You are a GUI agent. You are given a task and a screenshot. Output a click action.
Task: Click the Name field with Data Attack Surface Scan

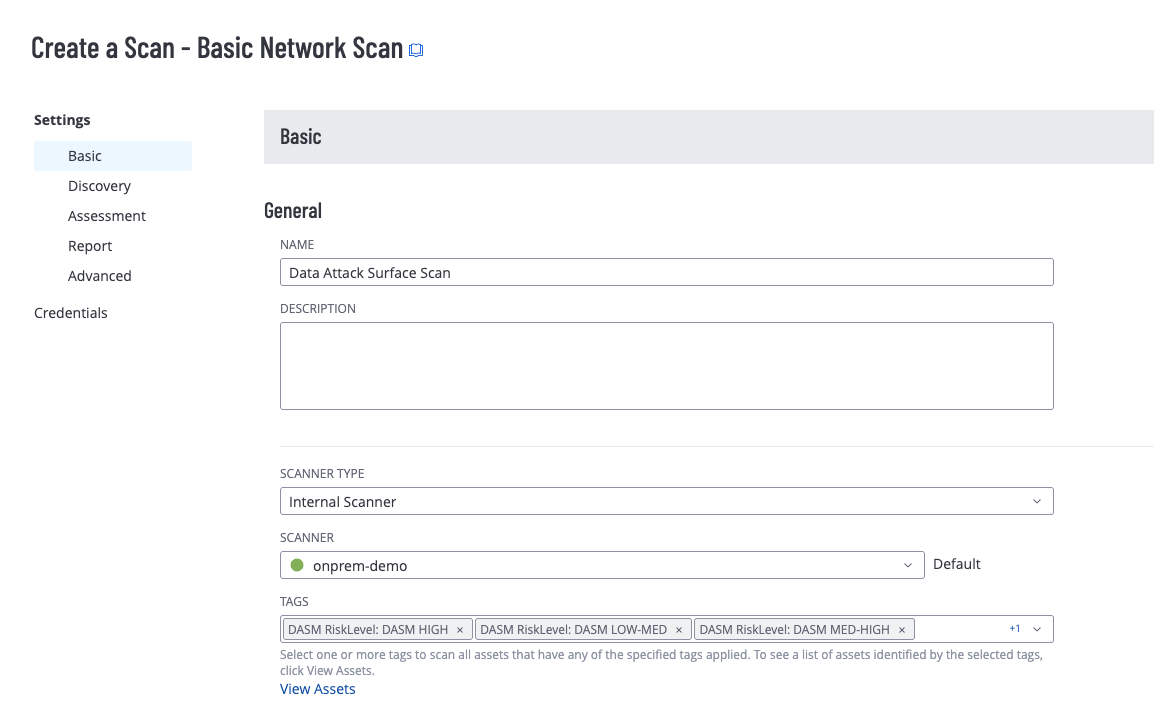coord(666,272)
